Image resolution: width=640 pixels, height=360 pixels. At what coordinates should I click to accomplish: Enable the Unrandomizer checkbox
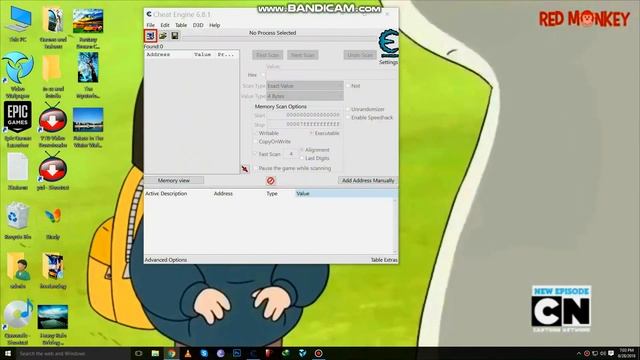348,109
